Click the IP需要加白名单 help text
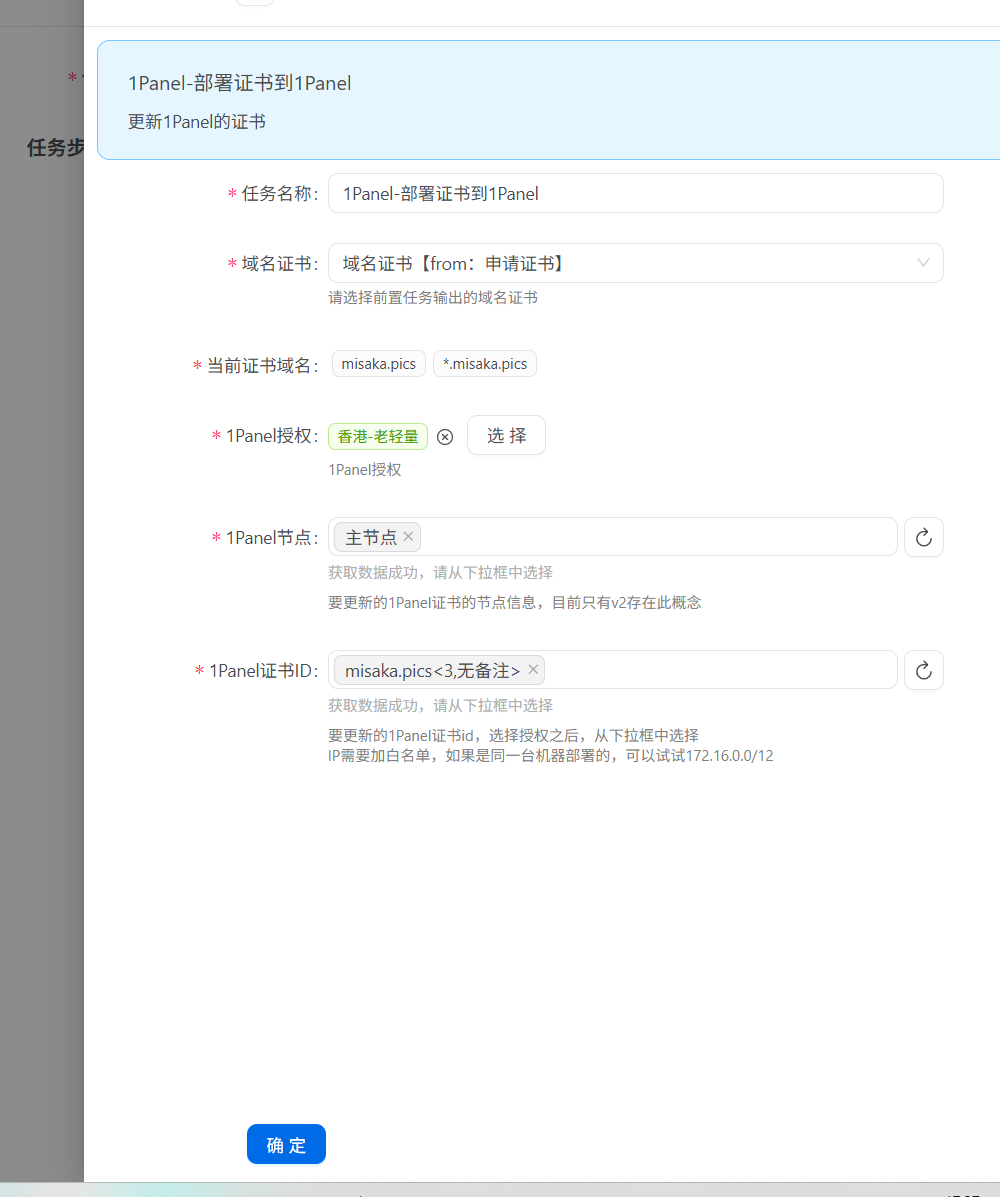 point(550,756)
